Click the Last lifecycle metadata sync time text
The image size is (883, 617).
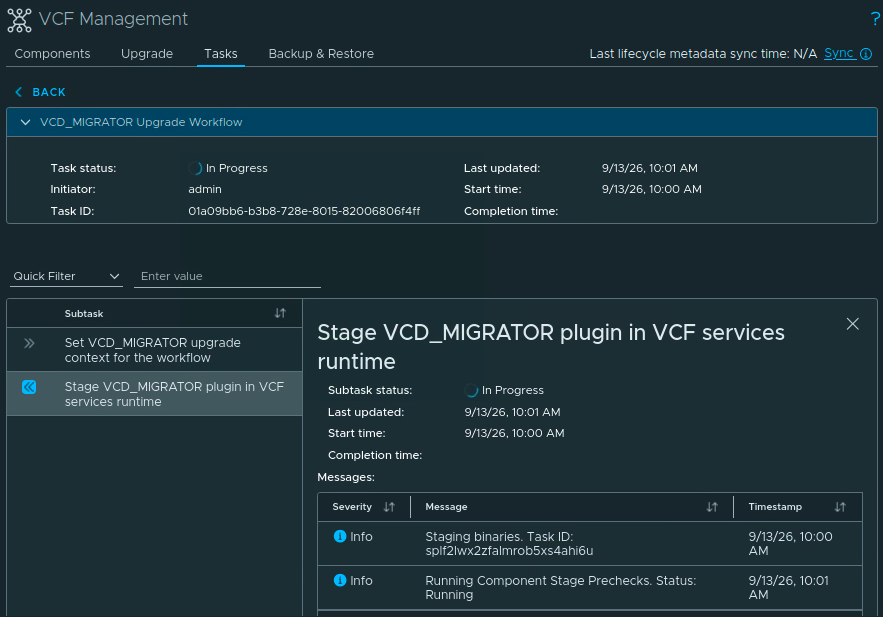(x=703, y=53)
